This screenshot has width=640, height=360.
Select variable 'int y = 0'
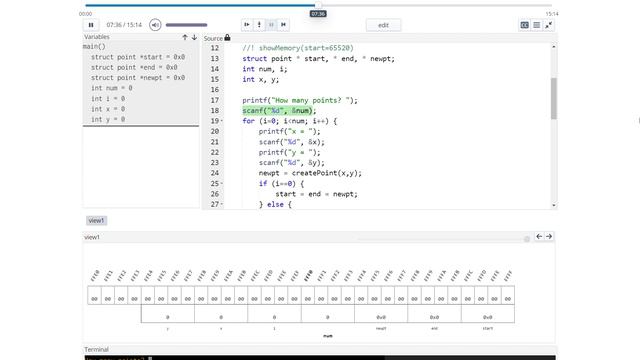click(108, 119)
